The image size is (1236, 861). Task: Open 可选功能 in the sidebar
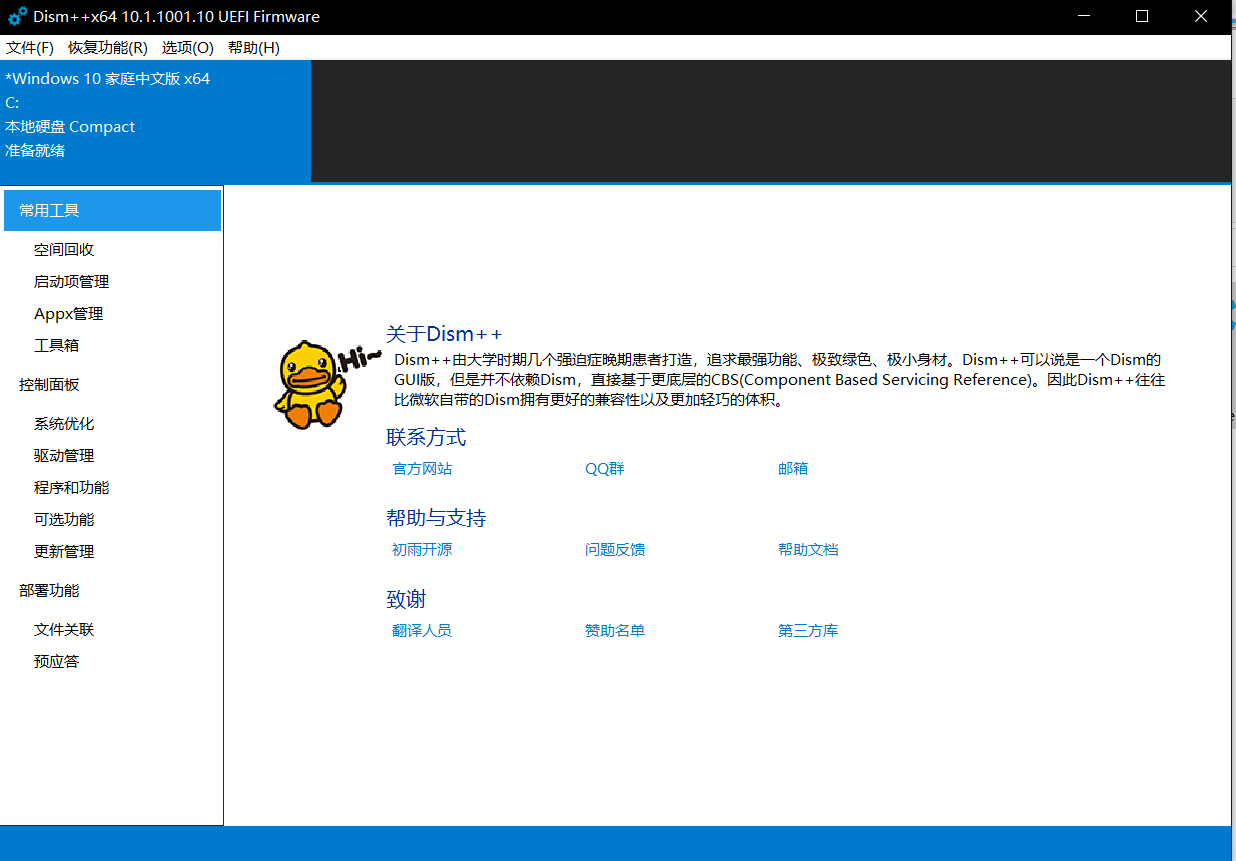[64, 520]
